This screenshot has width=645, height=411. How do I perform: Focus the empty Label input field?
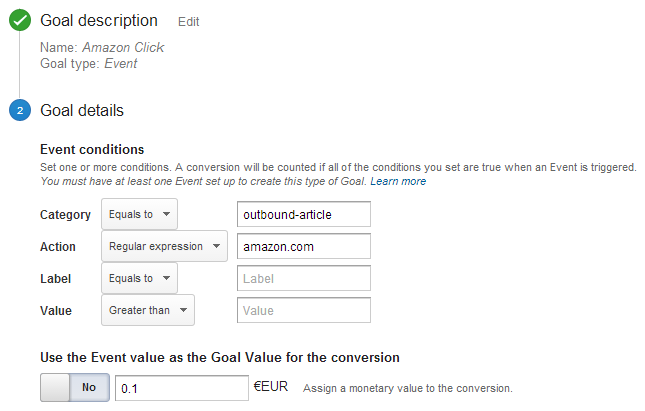tap(304, 278)
